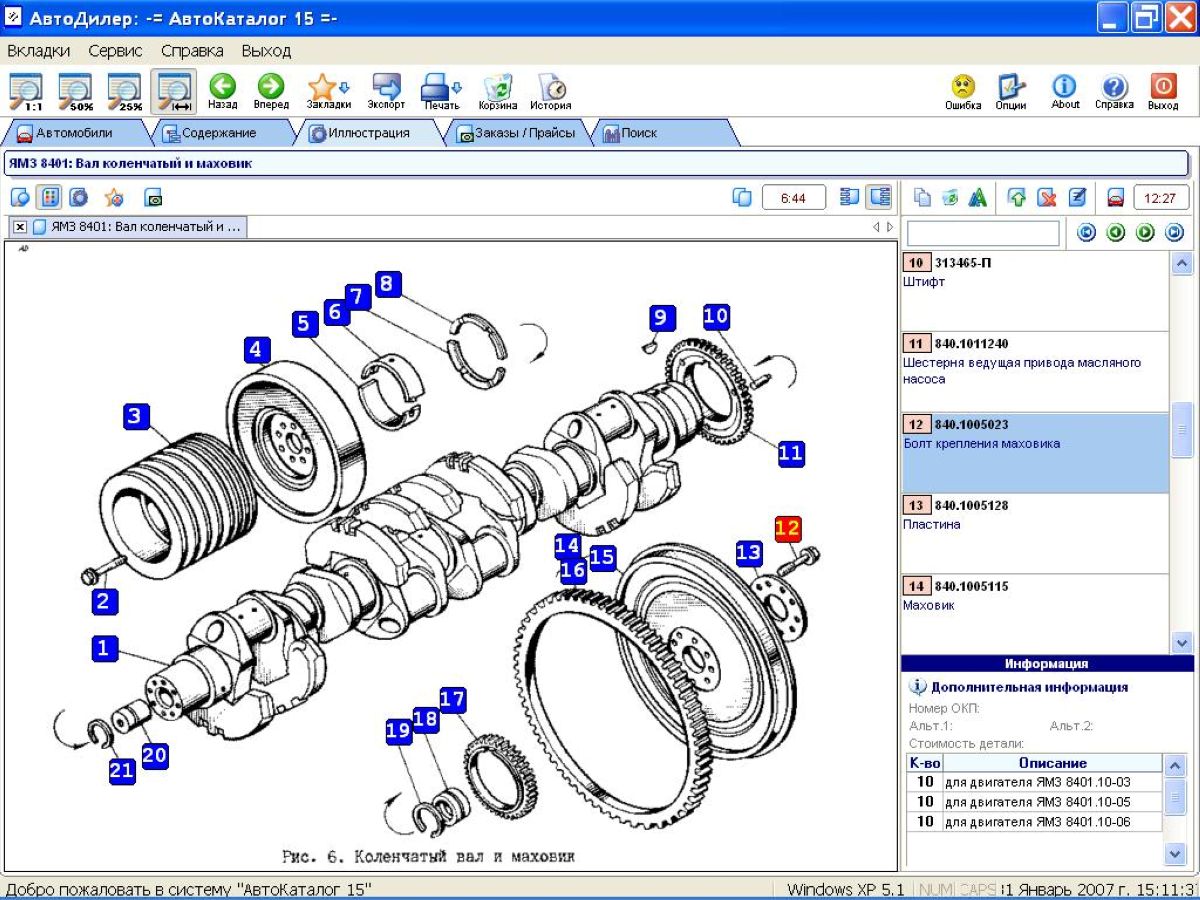The height and width of the screenshot is (900, 1200).
Task: Open Справка help from the toolbar
Action: (x=1114, y=92)
